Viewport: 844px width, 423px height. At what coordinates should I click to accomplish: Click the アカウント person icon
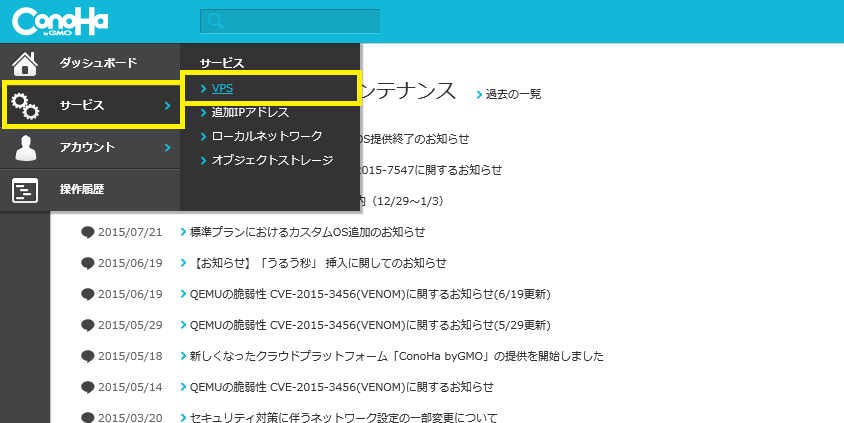point(25,147)
